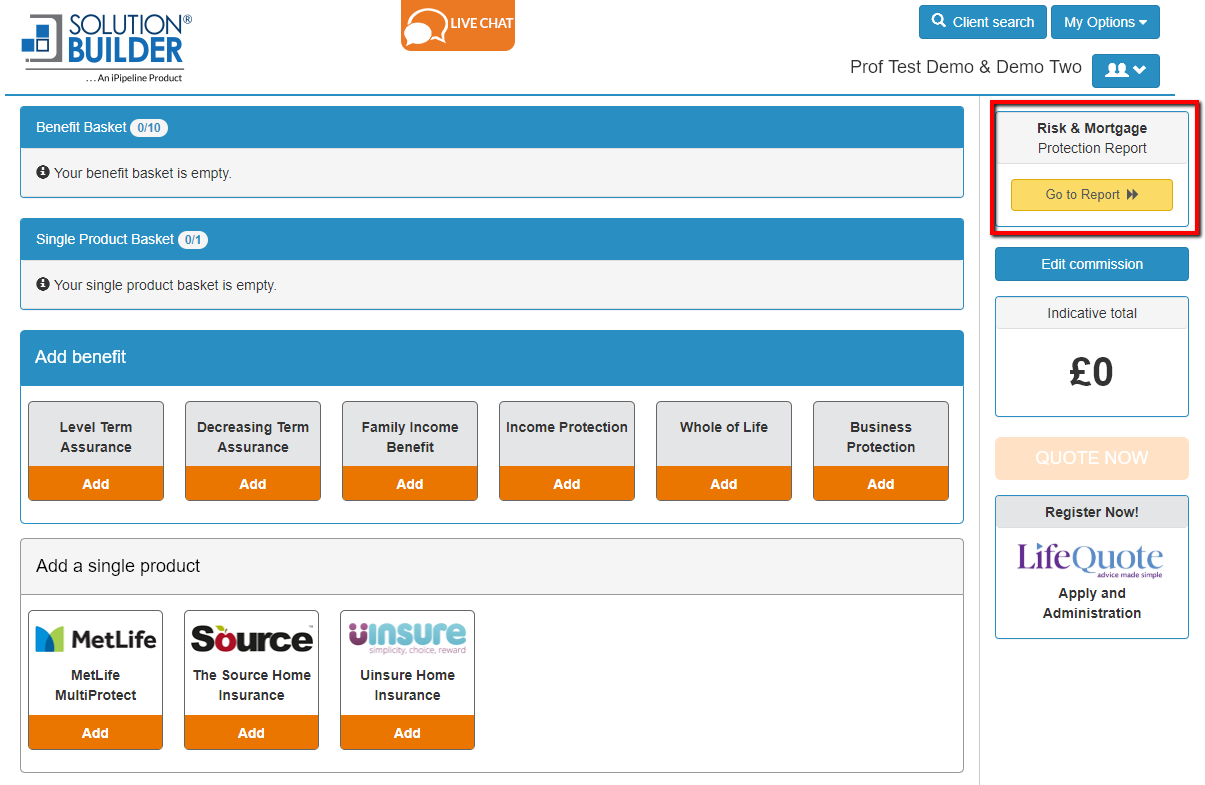Click the Benefit Basket info icon
The image size is (1205, 785).
(x=43, y=173)
